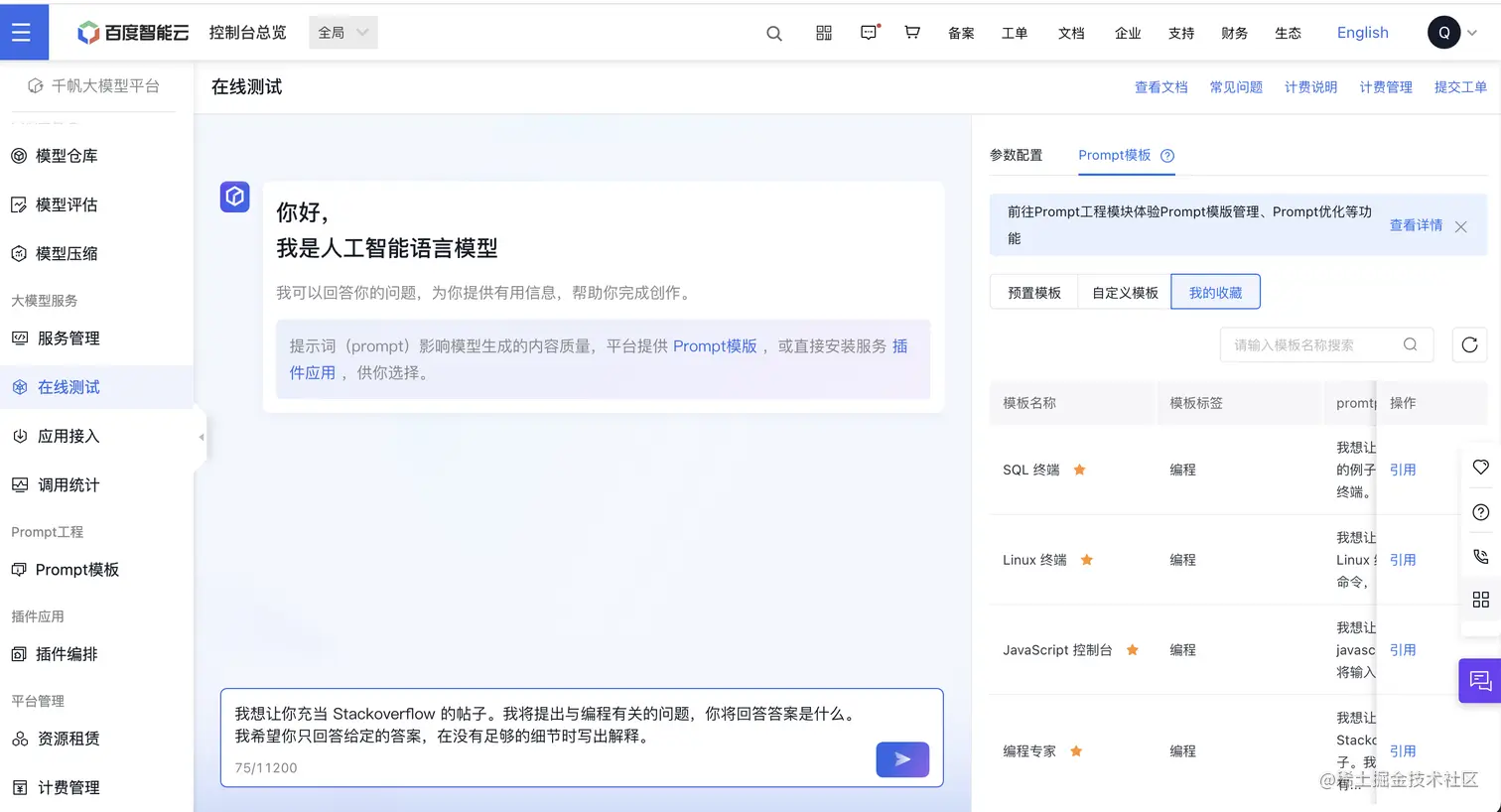
Task: Open the message notifications icon
Action: pyautogui.click(x=869, y=33)
